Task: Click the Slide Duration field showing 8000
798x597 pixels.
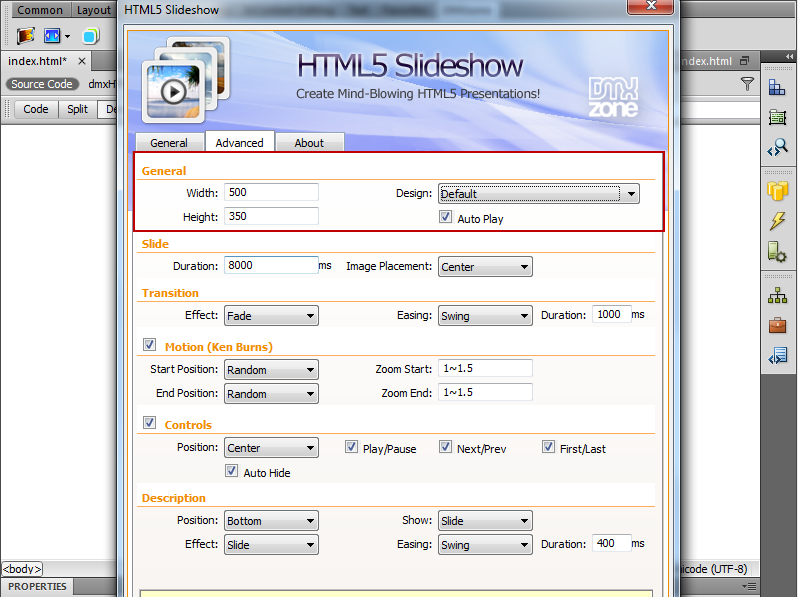Action: (271, 265)
